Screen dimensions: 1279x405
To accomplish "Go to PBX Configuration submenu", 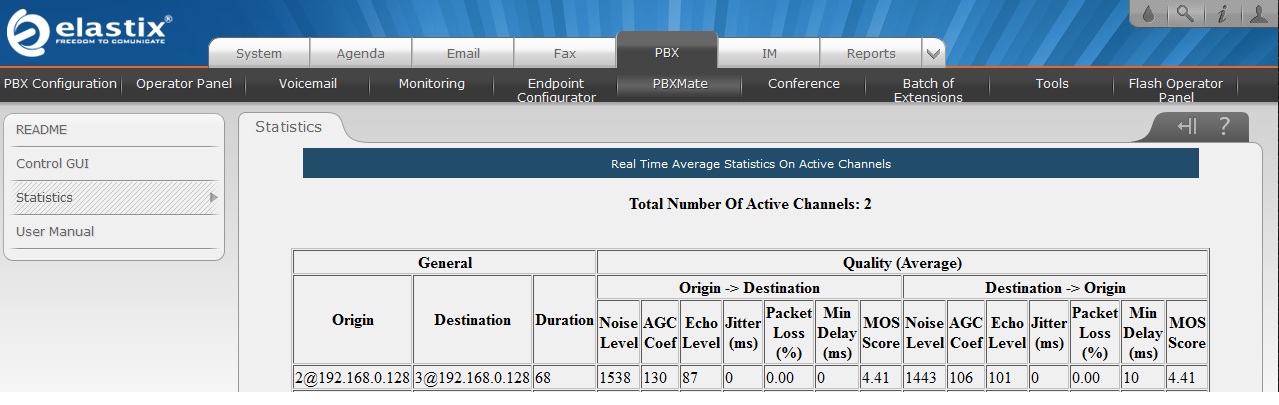I will [60, 84].
